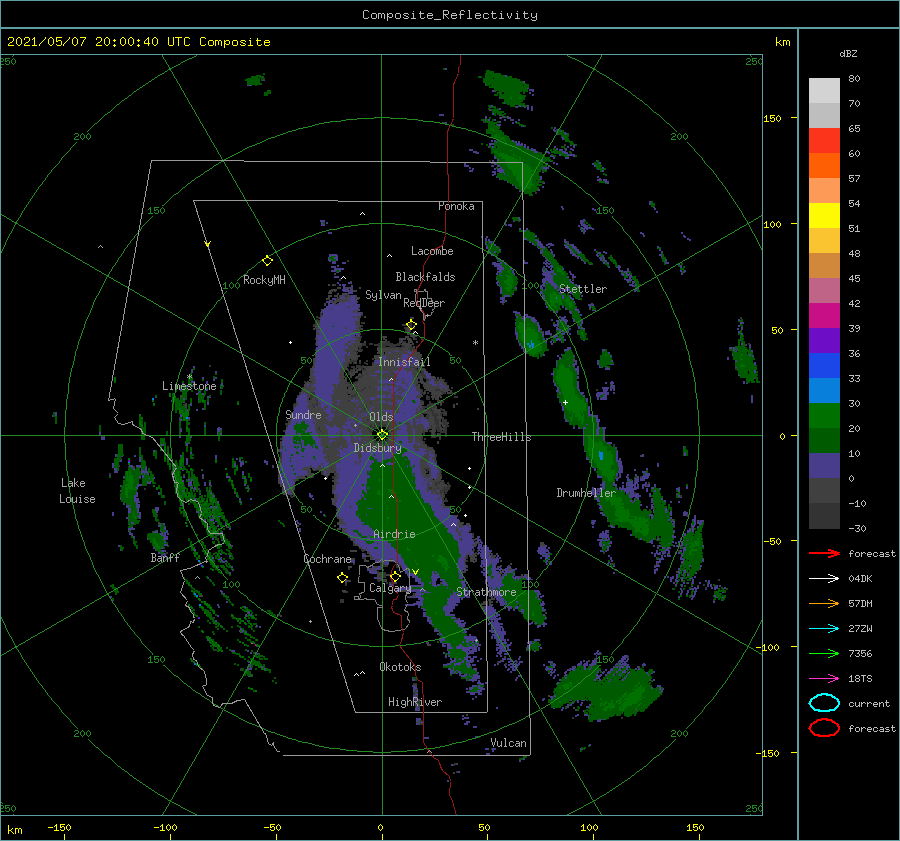The width and height of the screenshot is (900, 841).
Task: Click the -150 tick on bottom km axis
Action: [59, 827]
